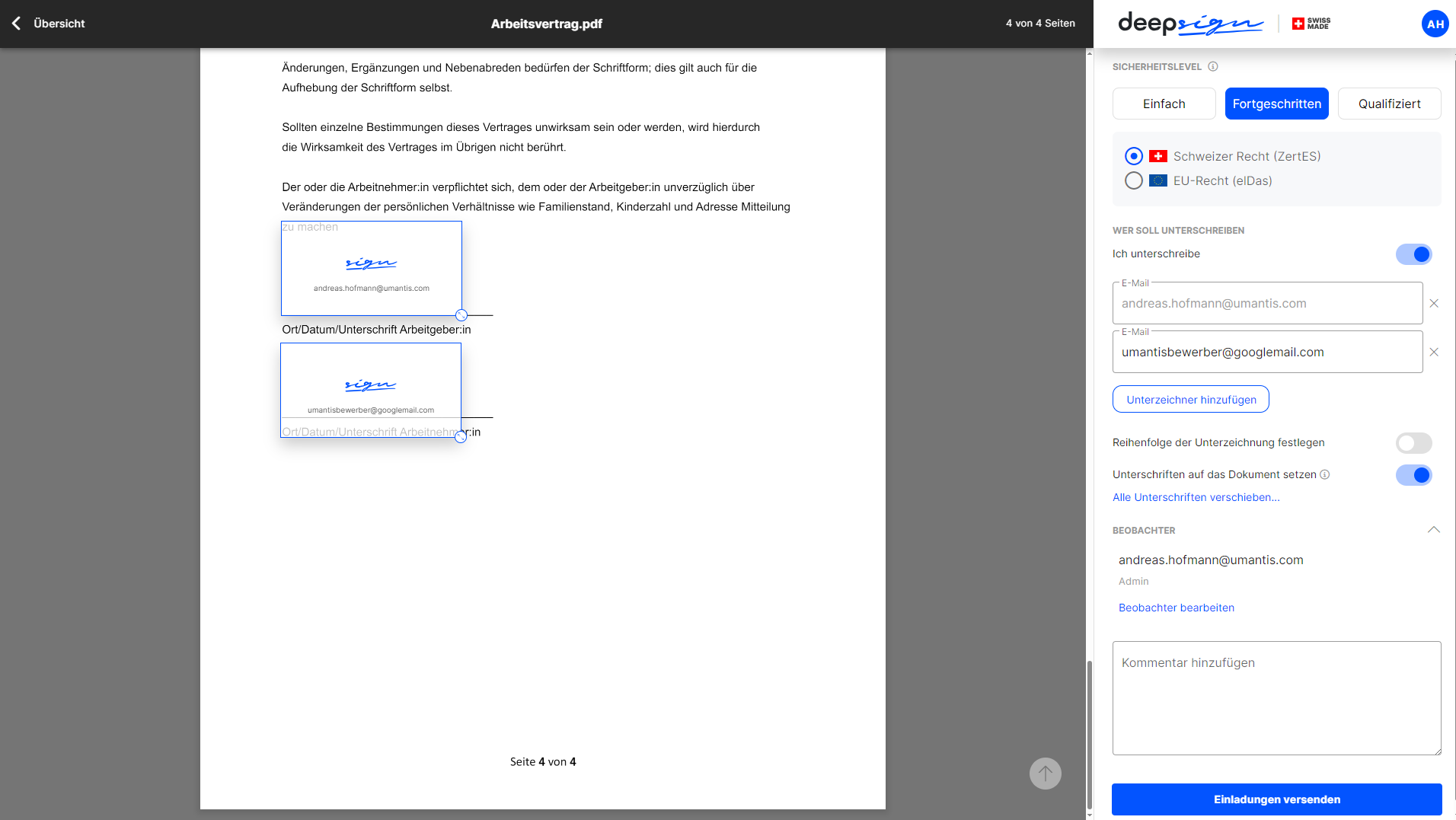Click the deepsign logo
The width and height of the screenshot is (1456, 820).
[1190, 24]
